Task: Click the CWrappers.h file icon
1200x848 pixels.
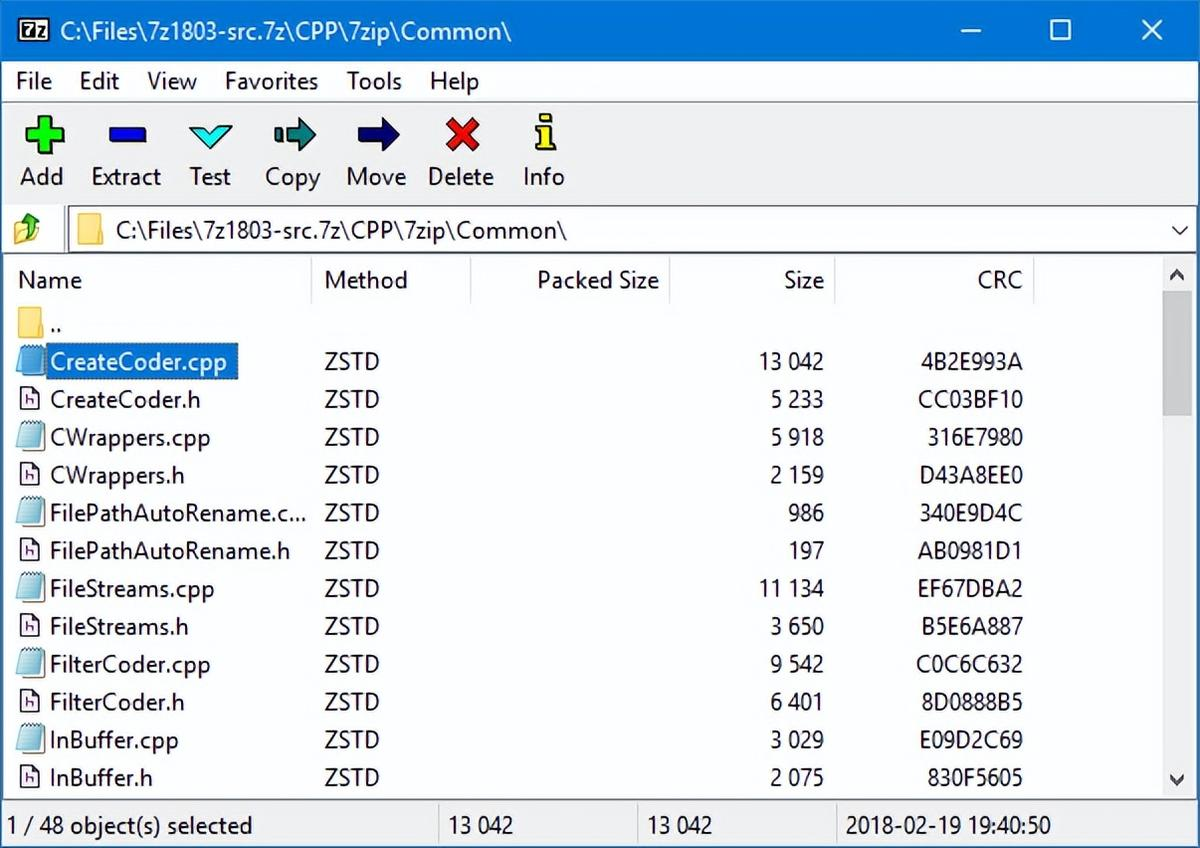Action: [31, 475]
